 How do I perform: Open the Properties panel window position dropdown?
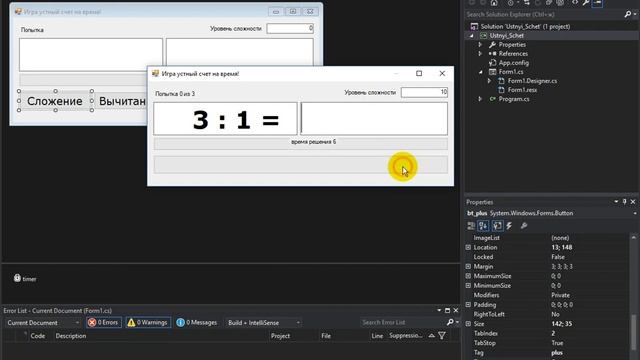616,202
